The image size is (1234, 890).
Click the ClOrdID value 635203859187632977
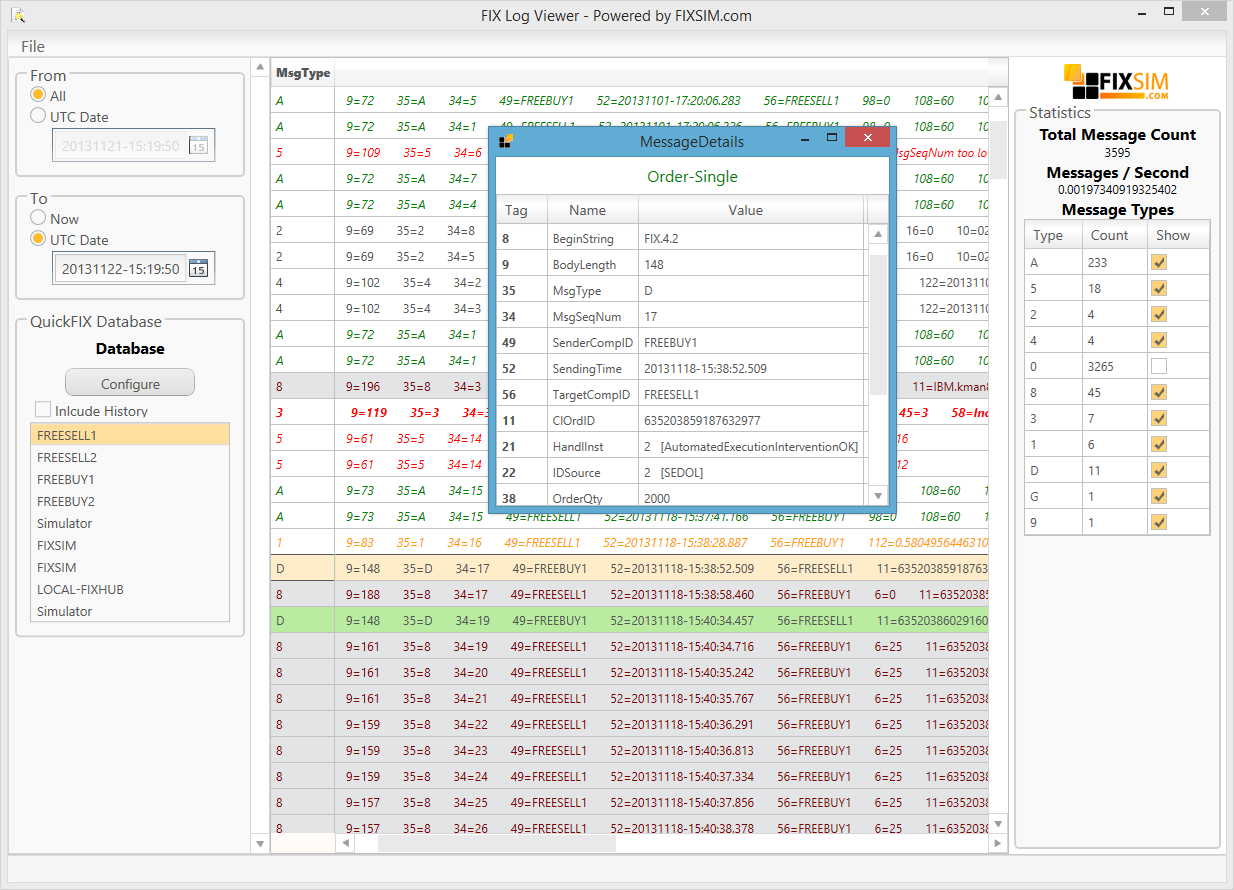pos(702,420)
